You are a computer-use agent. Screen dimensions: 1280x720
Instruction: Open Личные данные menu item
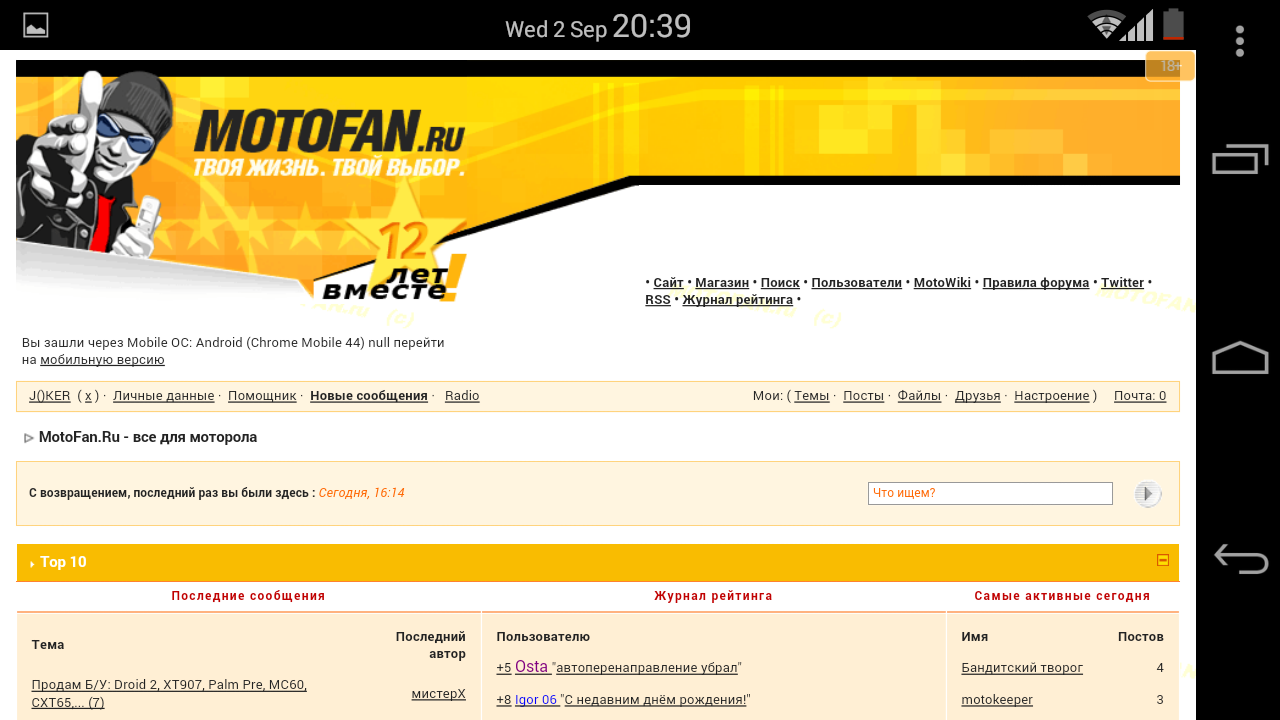point(164,396)
